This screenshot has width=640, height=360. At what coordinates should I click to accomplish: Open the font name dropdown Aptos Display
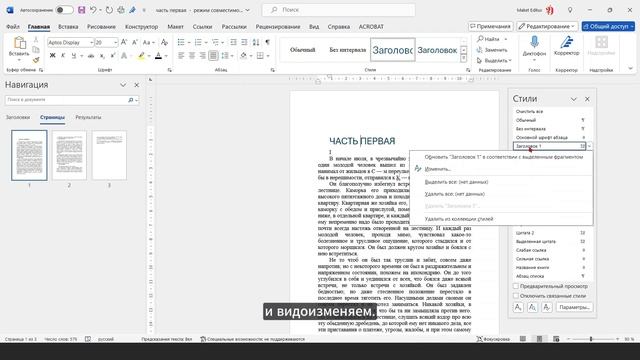[x=91, y=42]
